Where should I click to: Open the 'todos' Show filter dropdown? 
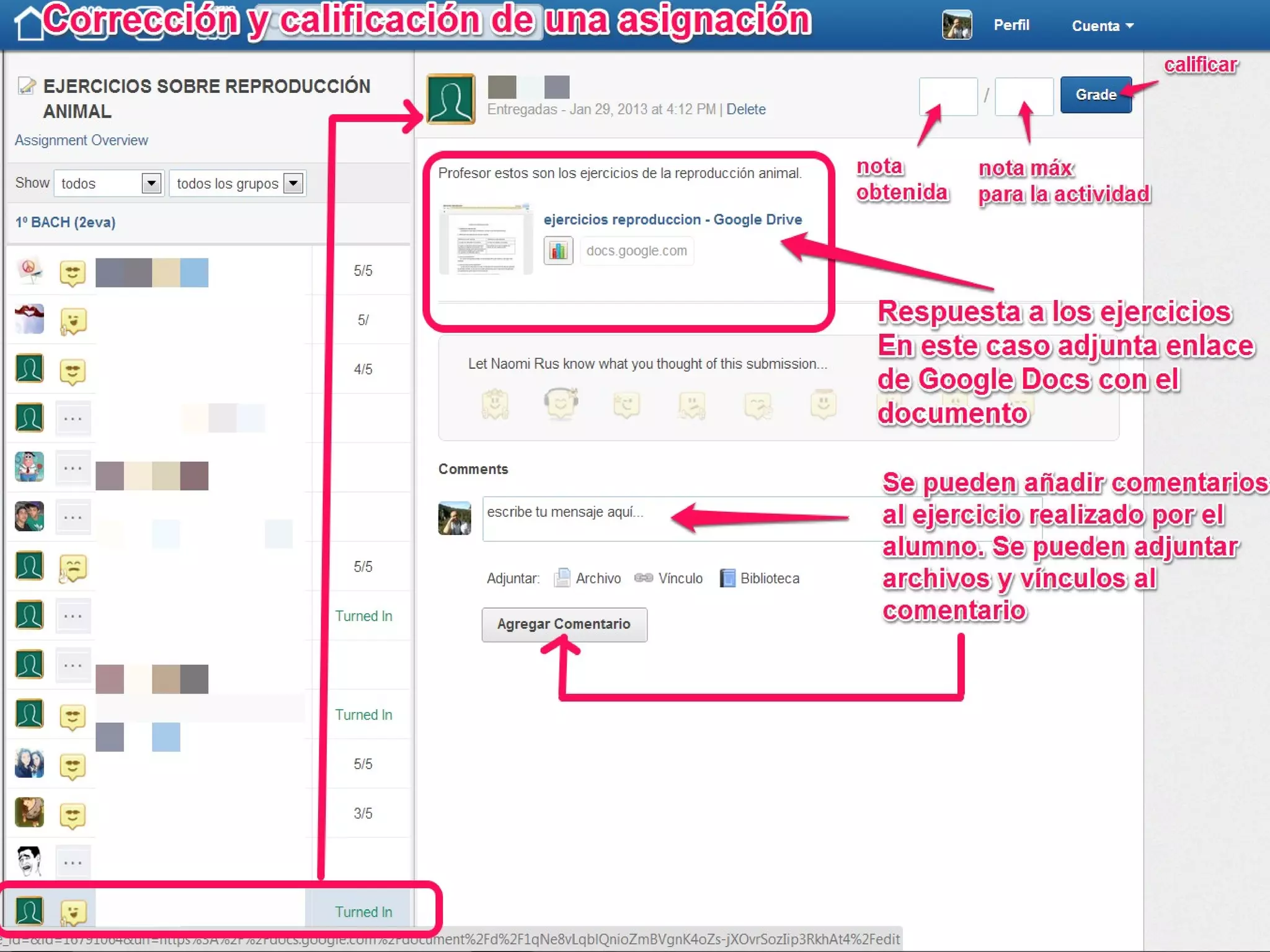pyautogui.click(x=109, y=183)
